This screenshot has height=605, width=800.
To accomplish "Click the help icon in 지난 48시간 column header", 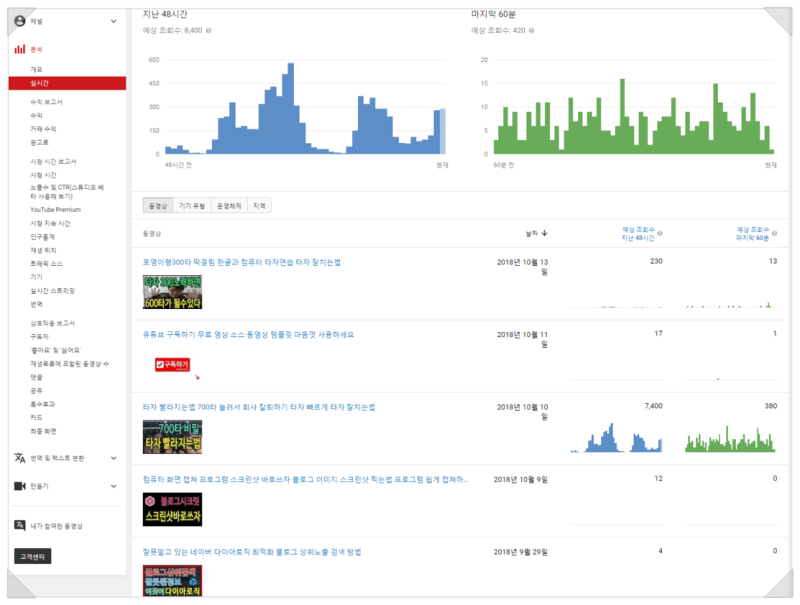I will [660, 233].
